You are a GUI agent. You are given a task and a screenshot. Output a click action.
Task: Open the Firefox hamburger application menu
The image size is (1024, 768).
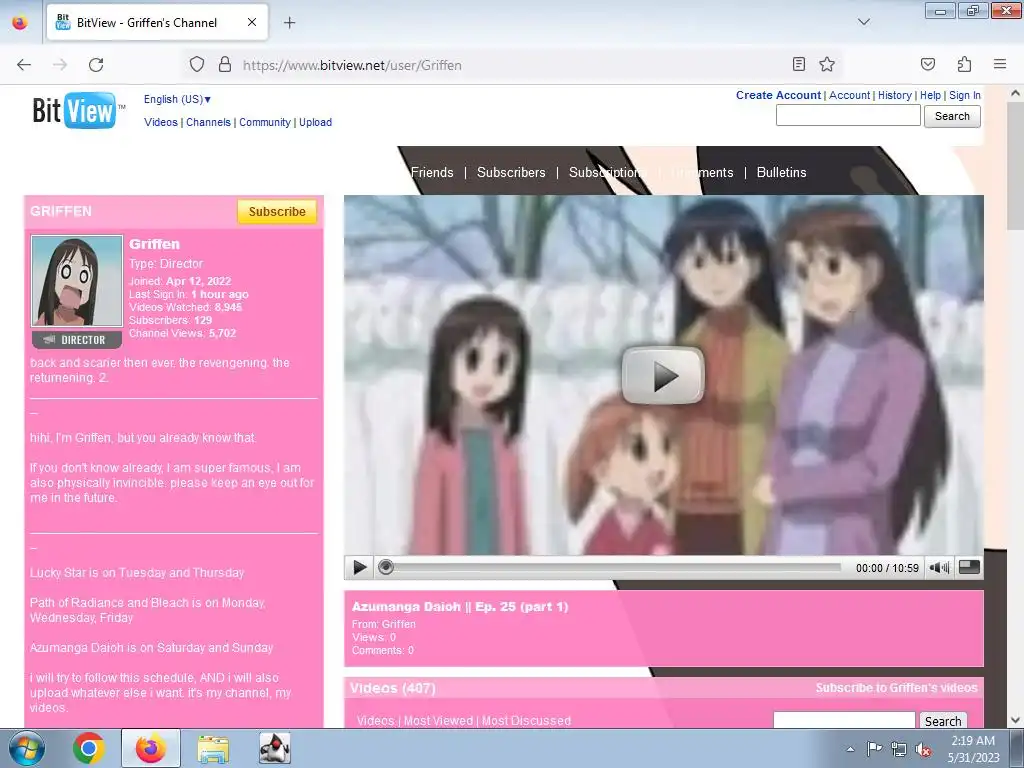pyautogui.click(x=1000, y=64)
